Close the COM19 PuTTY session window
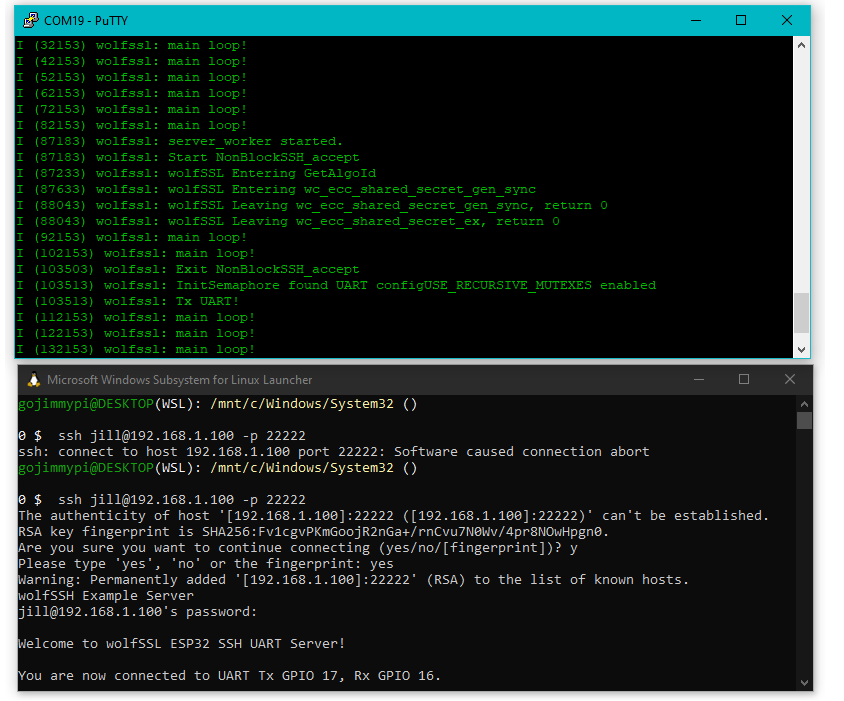This screenshot has width=844, height=701. [787, 19]
